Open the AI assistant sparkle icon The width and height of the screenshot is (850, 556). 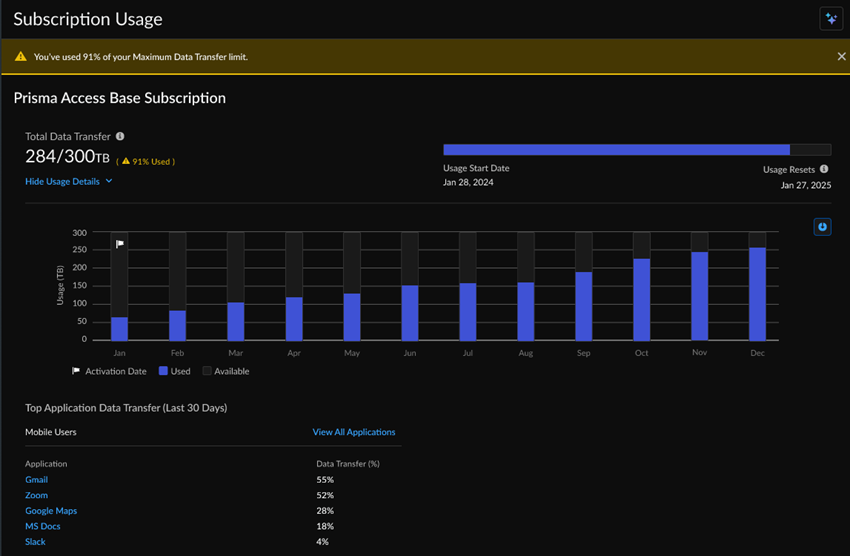click(831, 19)
